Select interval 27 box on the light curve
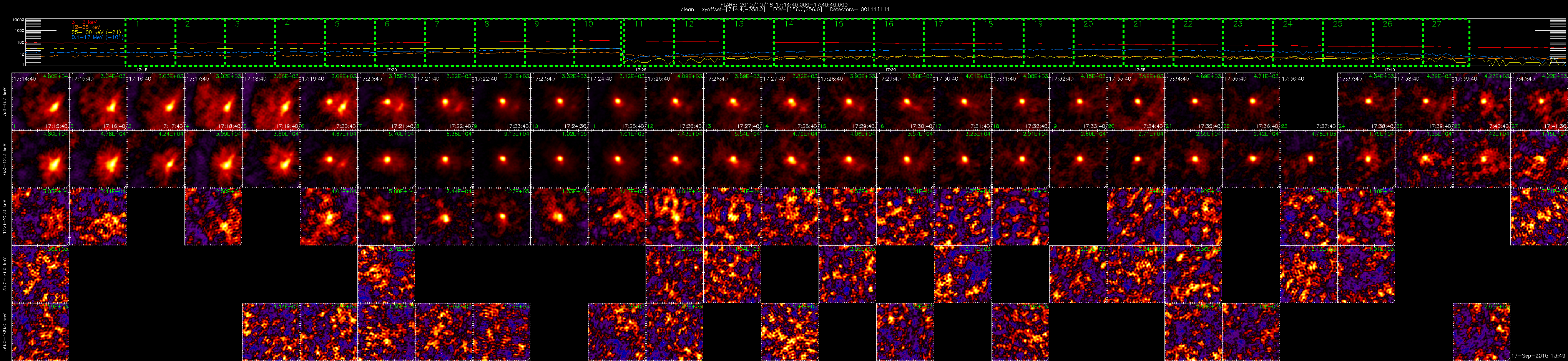Screen dimensions: 1568x361 click(1446, 42)
